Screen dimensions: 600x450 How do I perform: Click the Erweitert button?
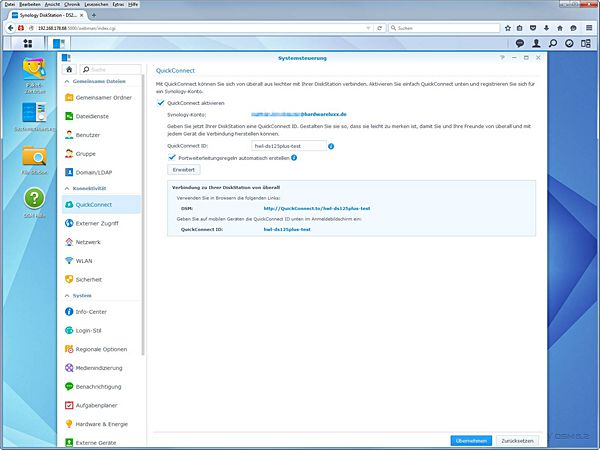click(x=184, y=170)
